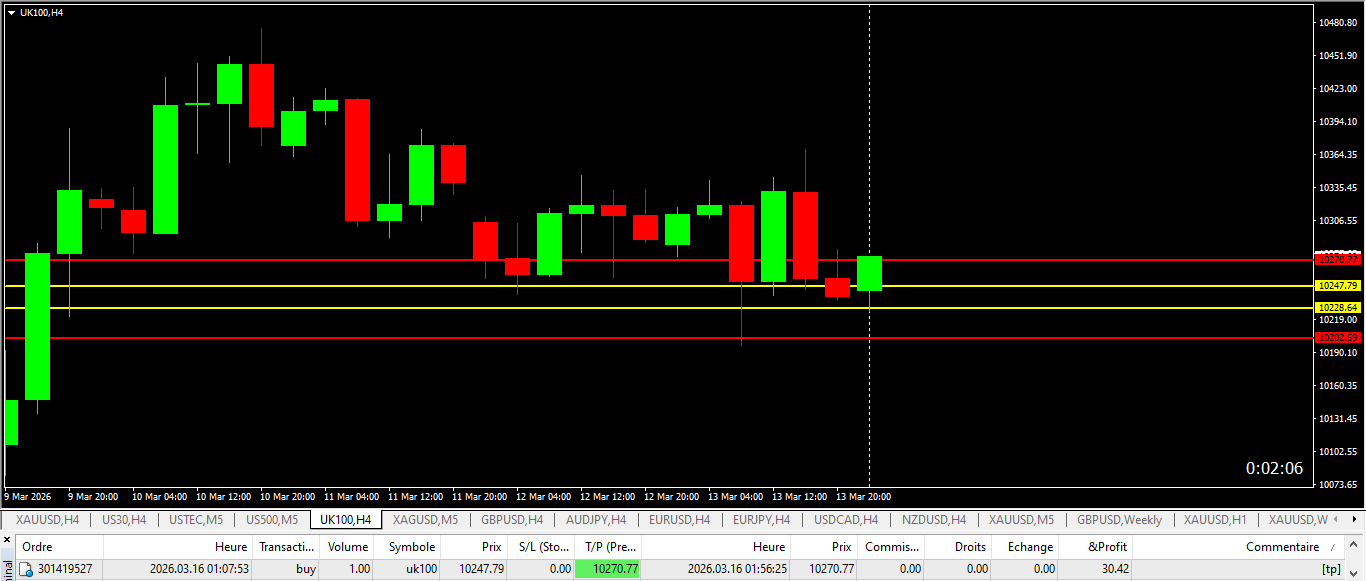The image size is (1366, 581).
Task: Click the red 10202.59 price label on axis
Action: 1337,338
